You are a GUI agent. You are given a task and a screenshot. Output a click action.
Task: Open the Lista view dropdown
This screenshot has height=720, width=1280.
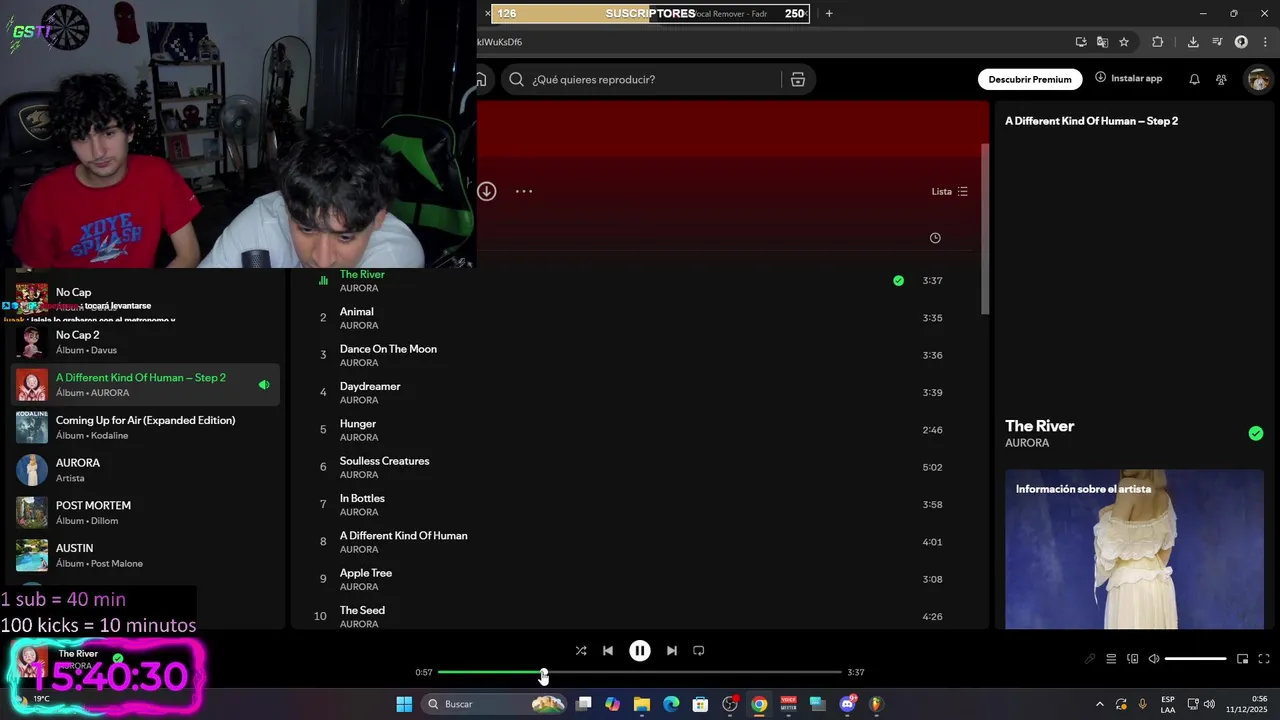[949, 191]
